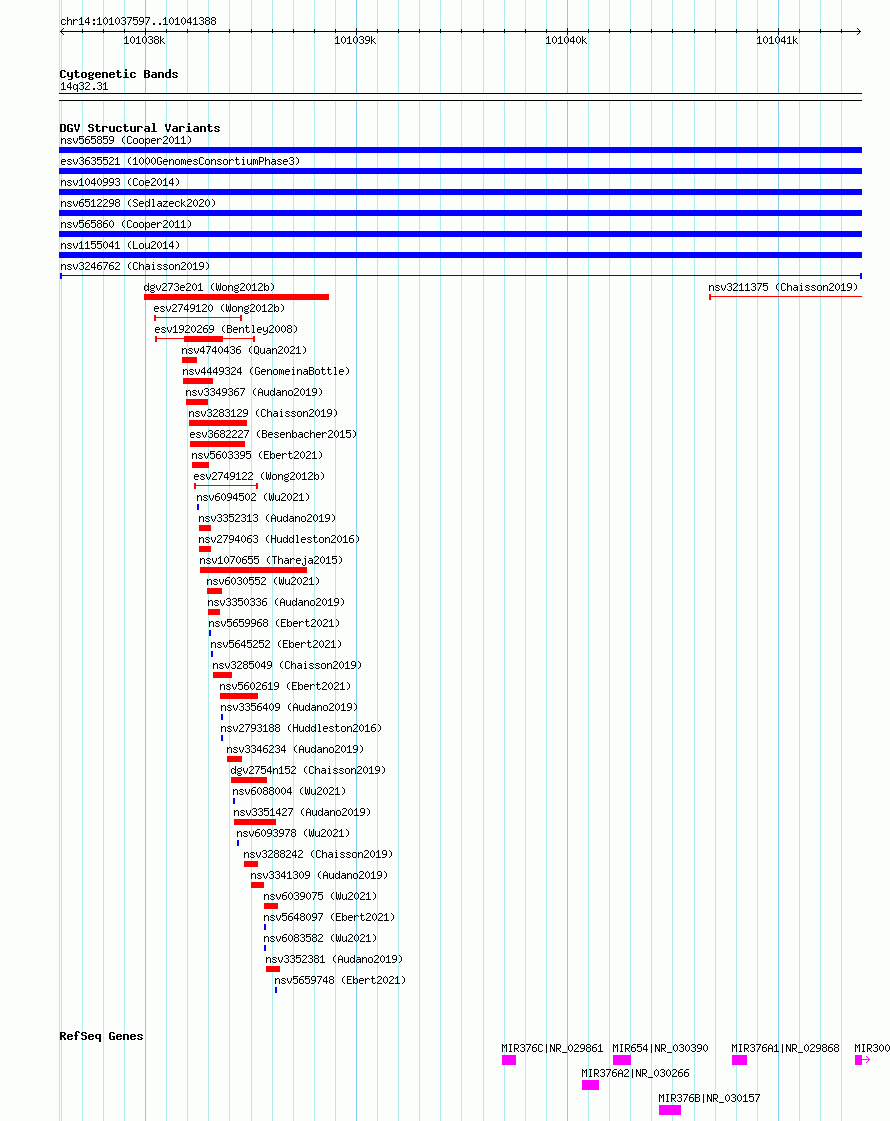This screenshot has width=890, height=1121.
Task: Click the 101039k ruler tick label
Action: [x=355, y=41]
